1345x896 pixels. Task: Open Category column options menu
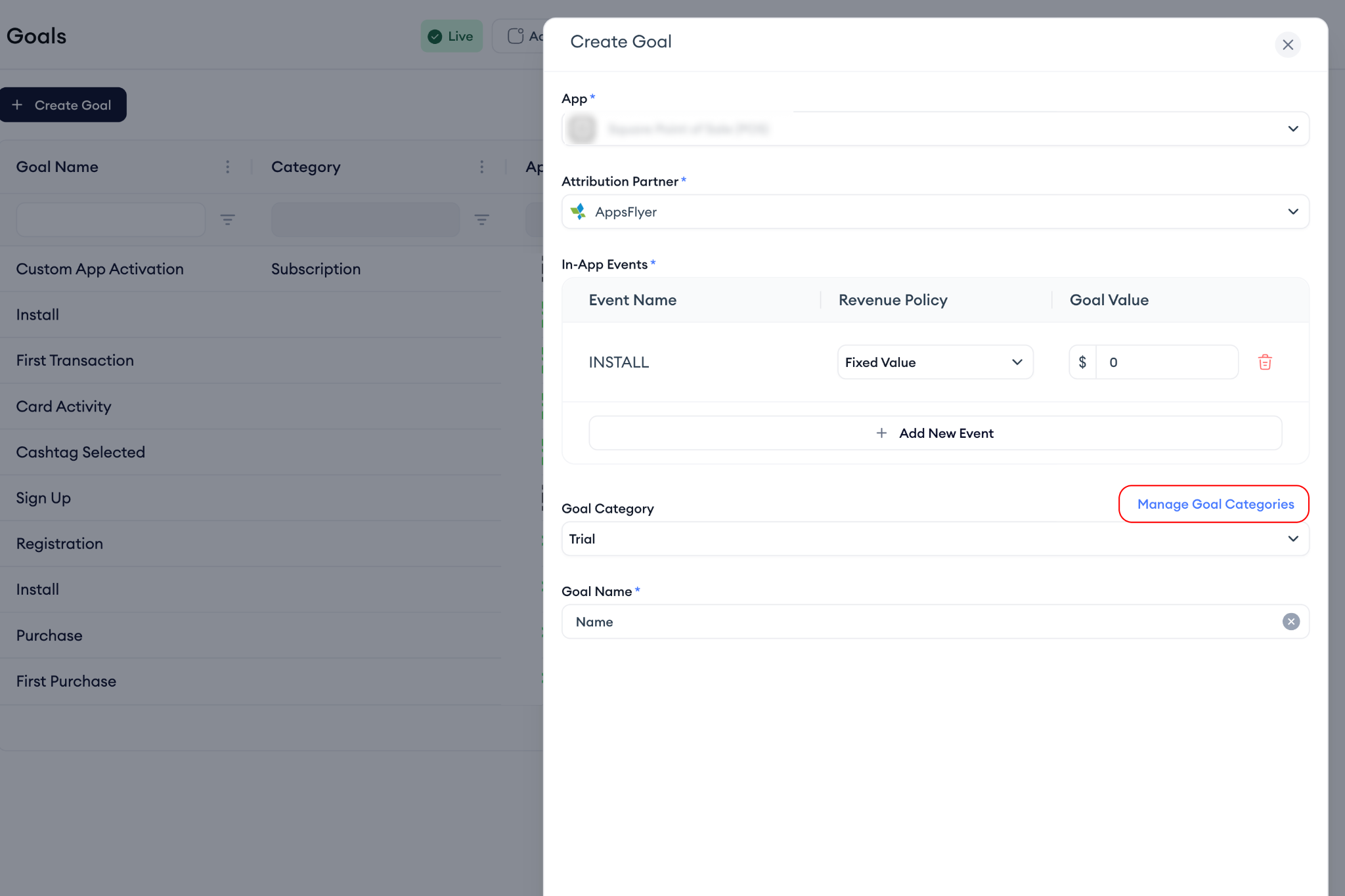[x=481, y=167]
